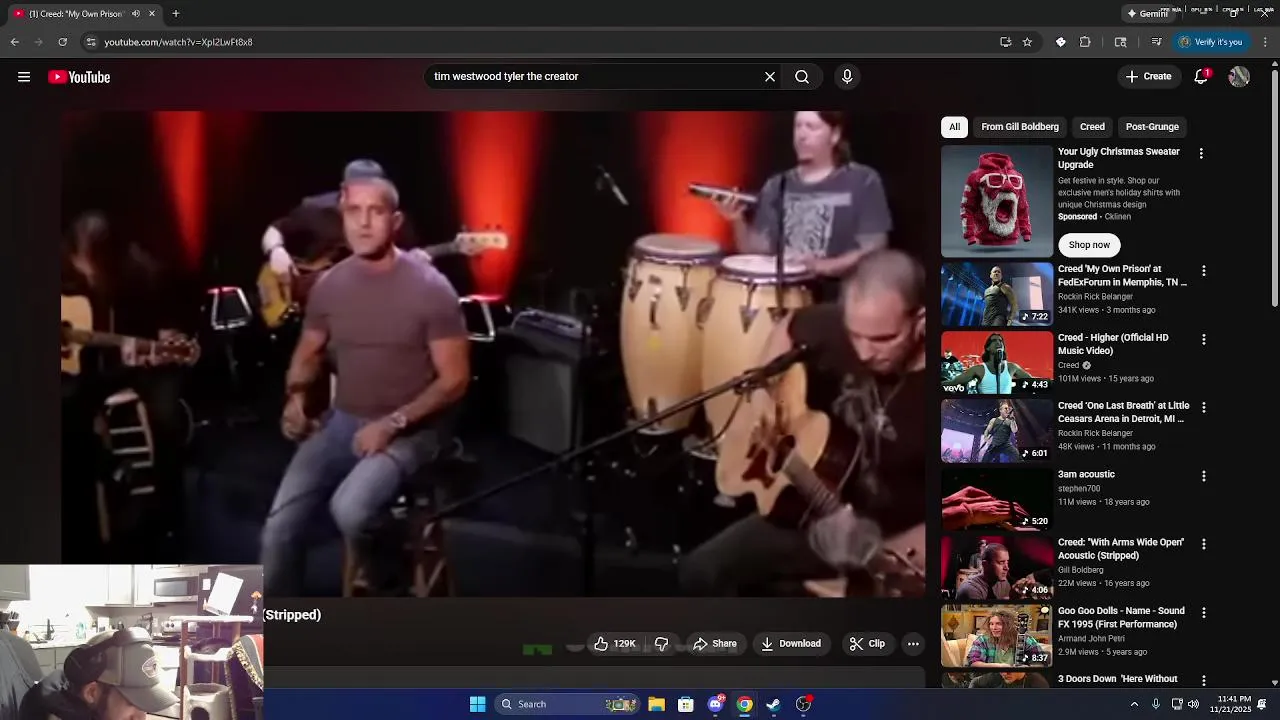The width and height of the screenshot is (1280, 720).
Task: Open the Gemini button in Chrome
Action: tap(1147, 14)
